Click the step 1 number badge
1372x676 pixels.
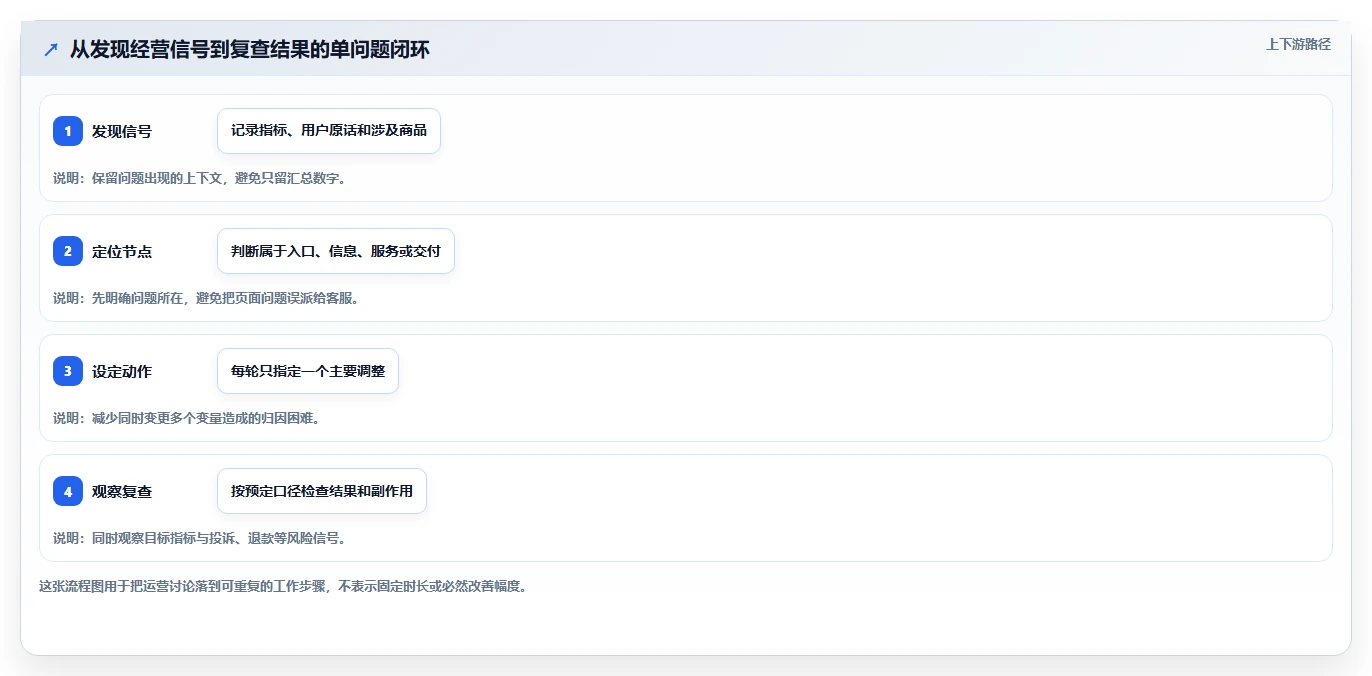click(68, 131)
